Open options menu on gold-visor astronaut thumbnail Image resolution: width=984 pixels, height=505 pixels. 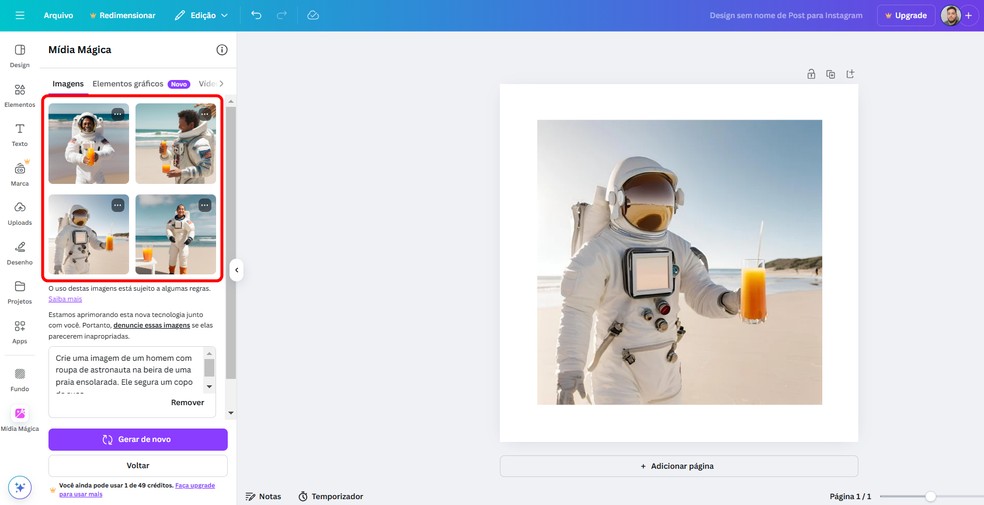117,205
